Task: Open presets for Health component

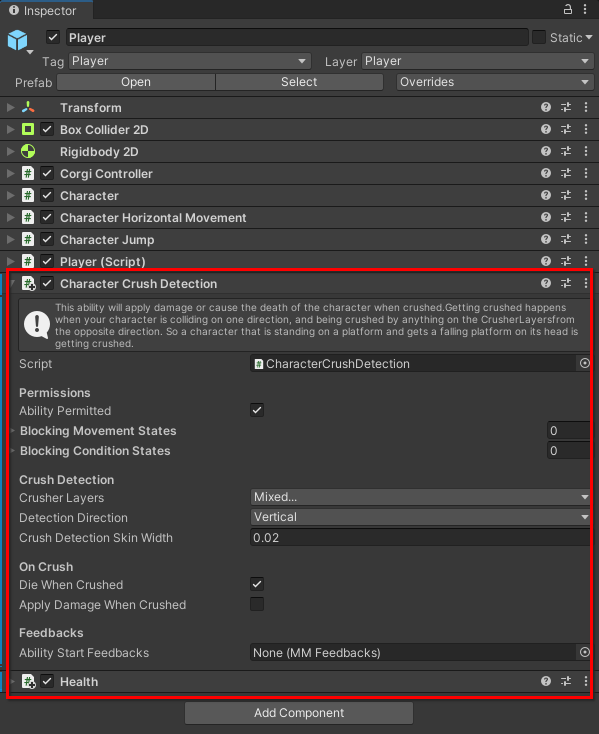Action: click(566, 682)
